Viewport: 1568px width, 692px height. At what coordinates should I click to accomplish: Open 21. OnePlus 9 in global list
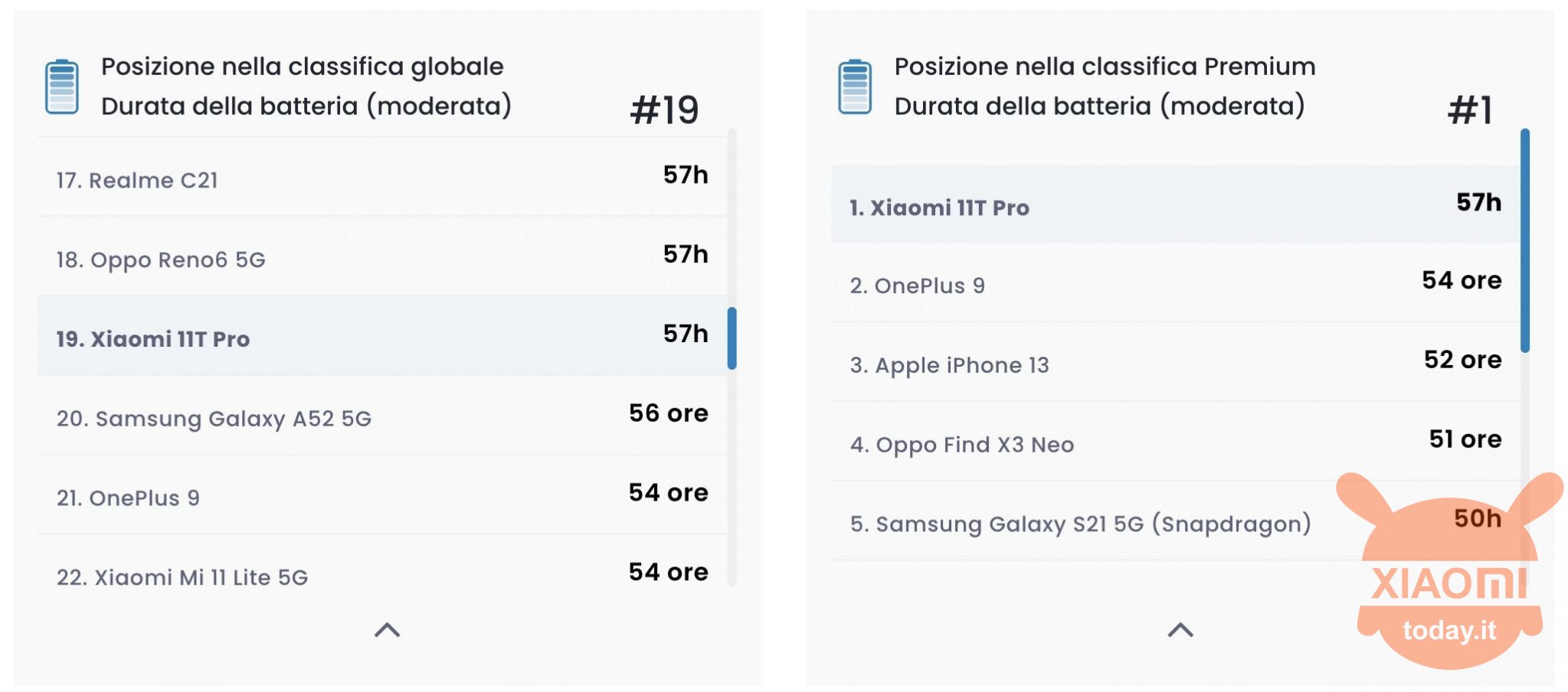382,495
